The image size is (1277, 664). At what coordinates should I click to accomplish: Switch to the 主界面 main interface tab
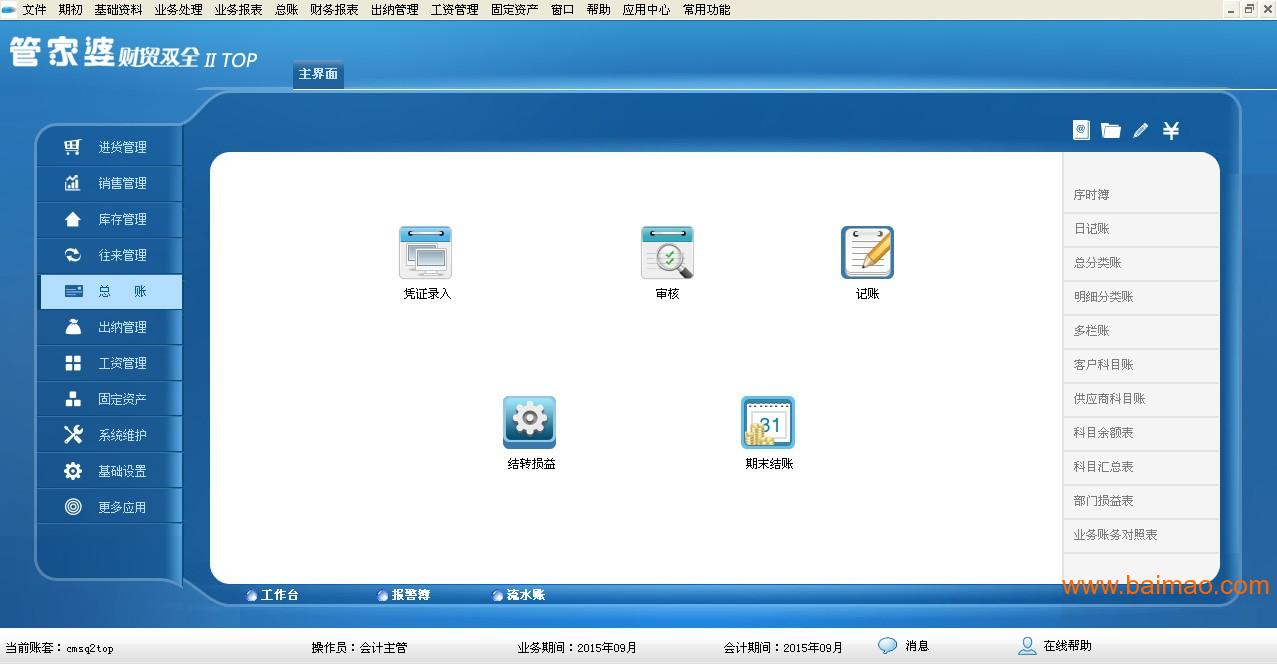coord(317,74)
